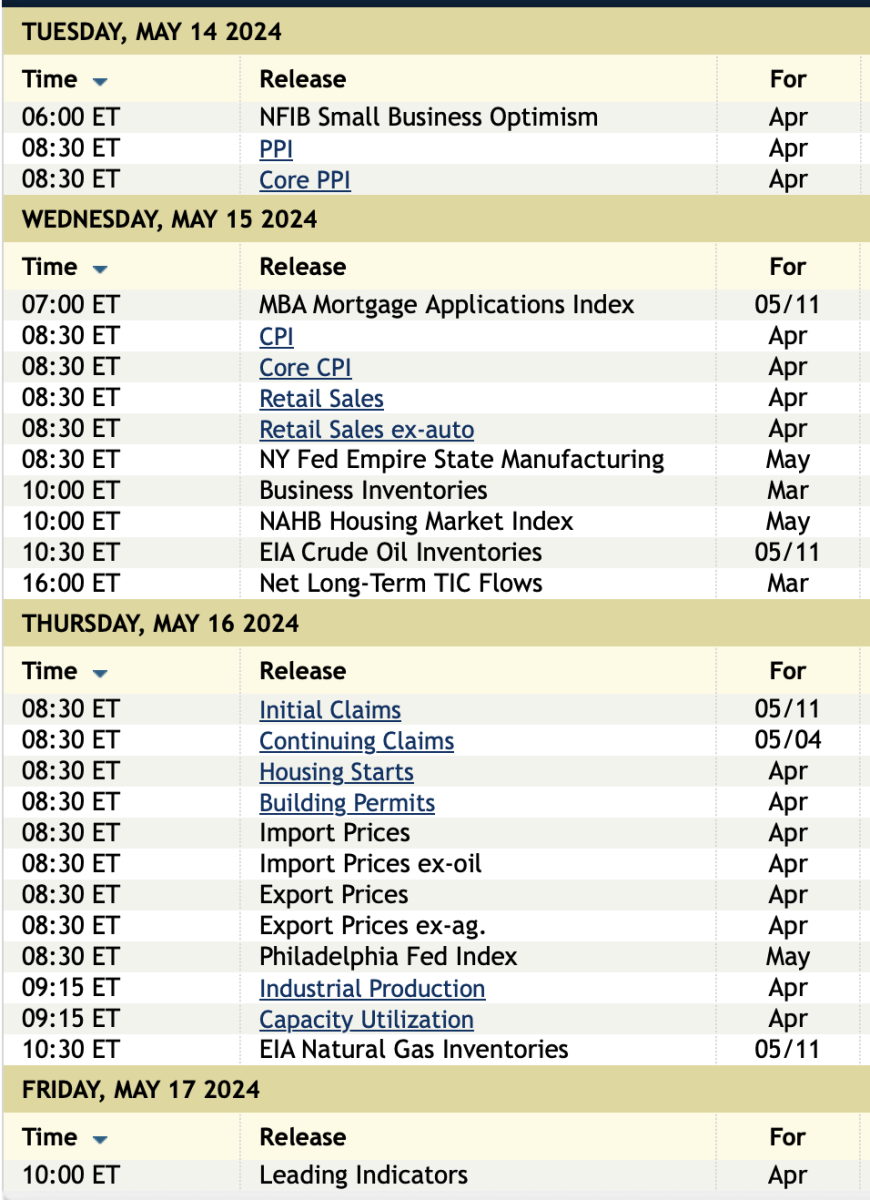
Task: Open the PPI release link
Action: [276, 149]
